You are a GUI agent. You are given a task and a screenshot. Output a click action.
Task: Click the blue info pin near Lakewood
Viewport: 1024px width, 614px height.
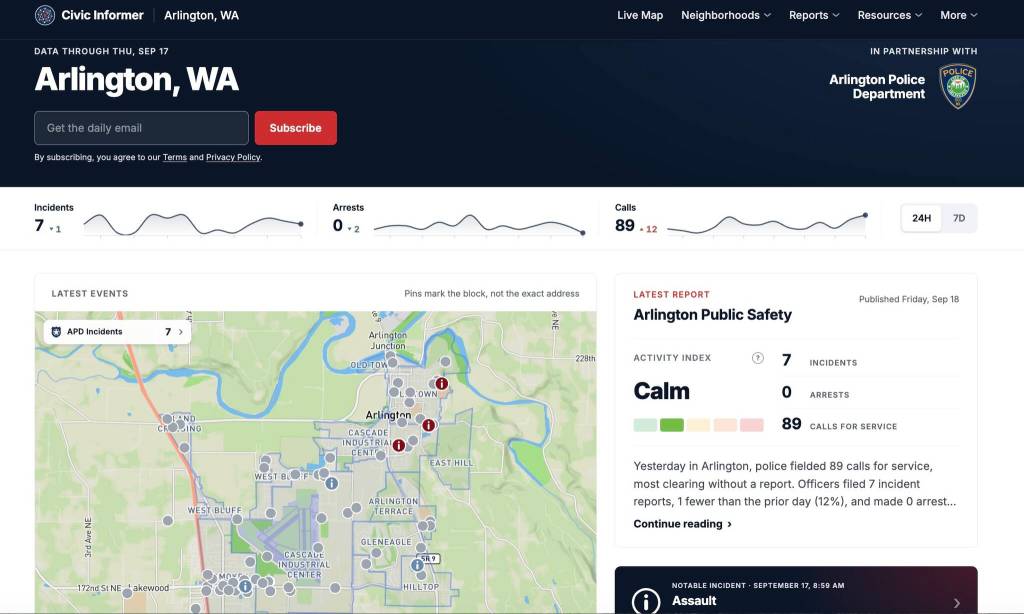click(x=245, y=586)
